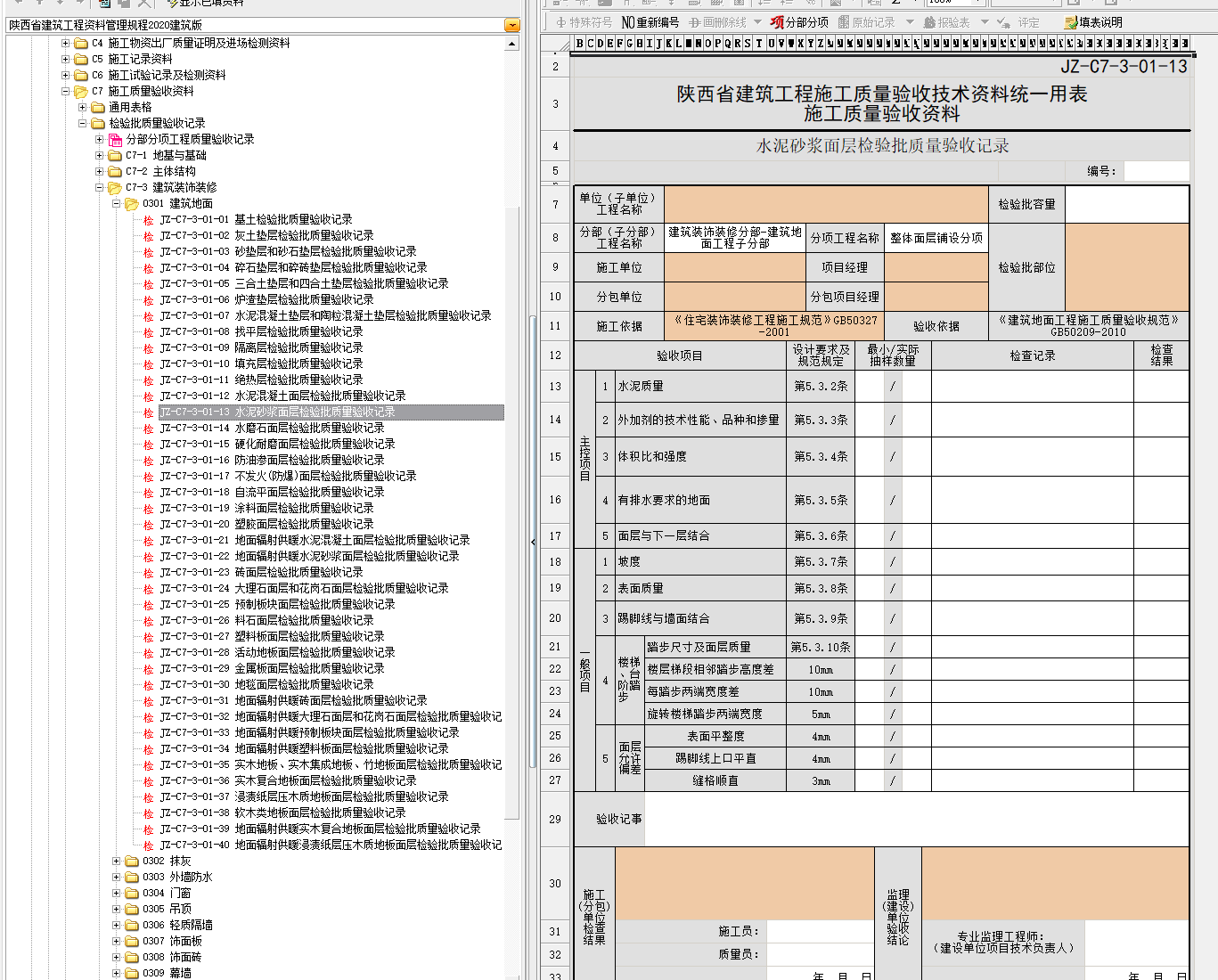Click the 报验表 toolbar button
The image size is (1218, 980).
(946, 22)
